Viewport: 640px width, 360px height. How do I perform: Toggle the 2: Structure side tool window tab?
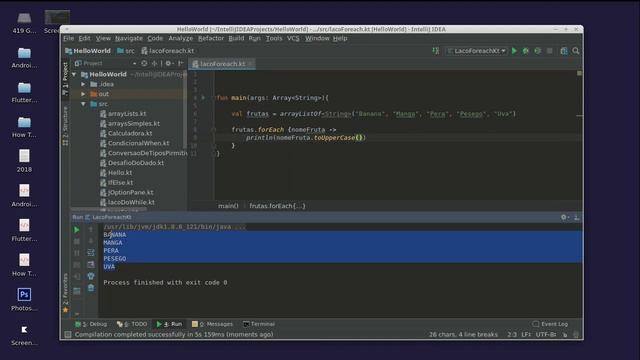(65, 126)
